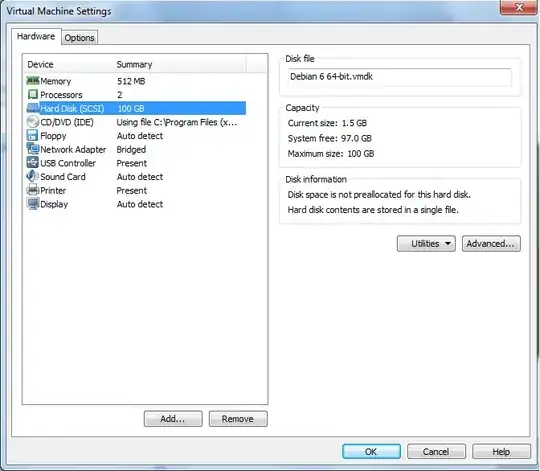Viewport: 540px width, 471px height.
Task: Select the Display row label
Action: (54, 204)
